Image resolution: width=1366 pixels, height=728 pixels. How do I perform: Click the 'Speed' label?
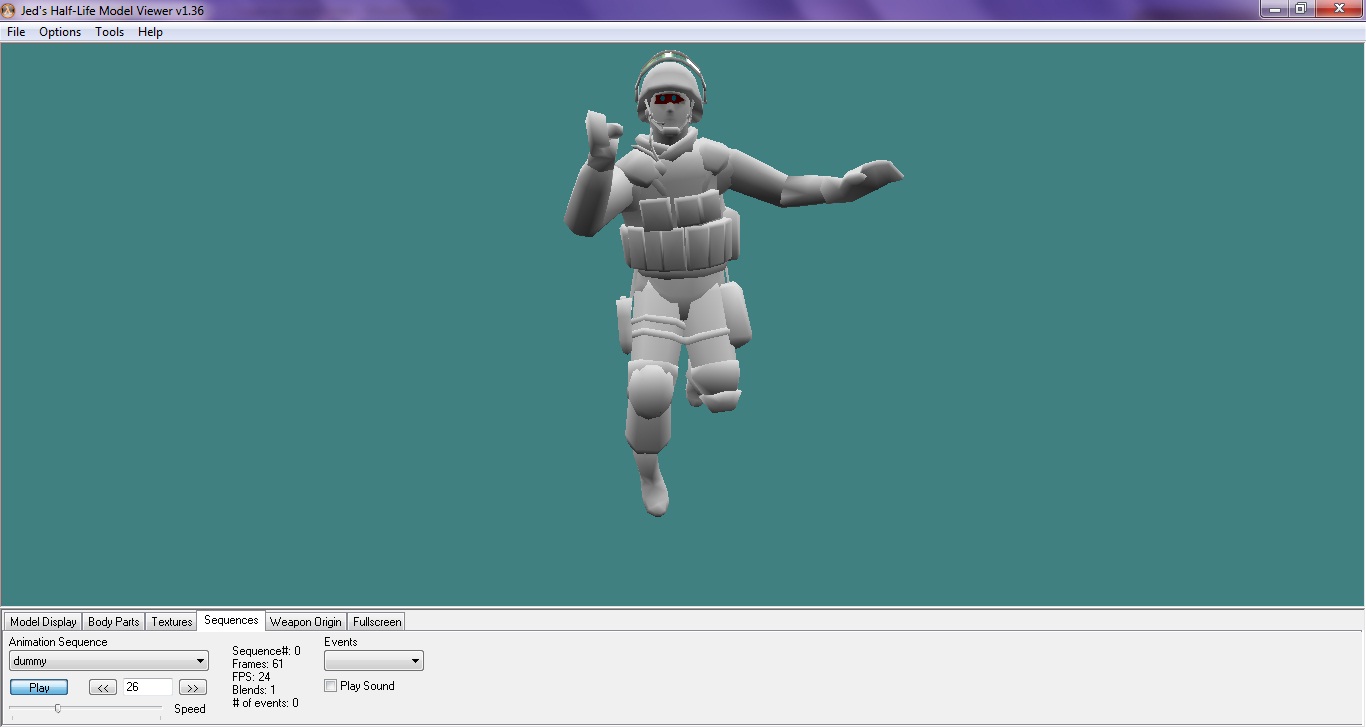(190, 709)
